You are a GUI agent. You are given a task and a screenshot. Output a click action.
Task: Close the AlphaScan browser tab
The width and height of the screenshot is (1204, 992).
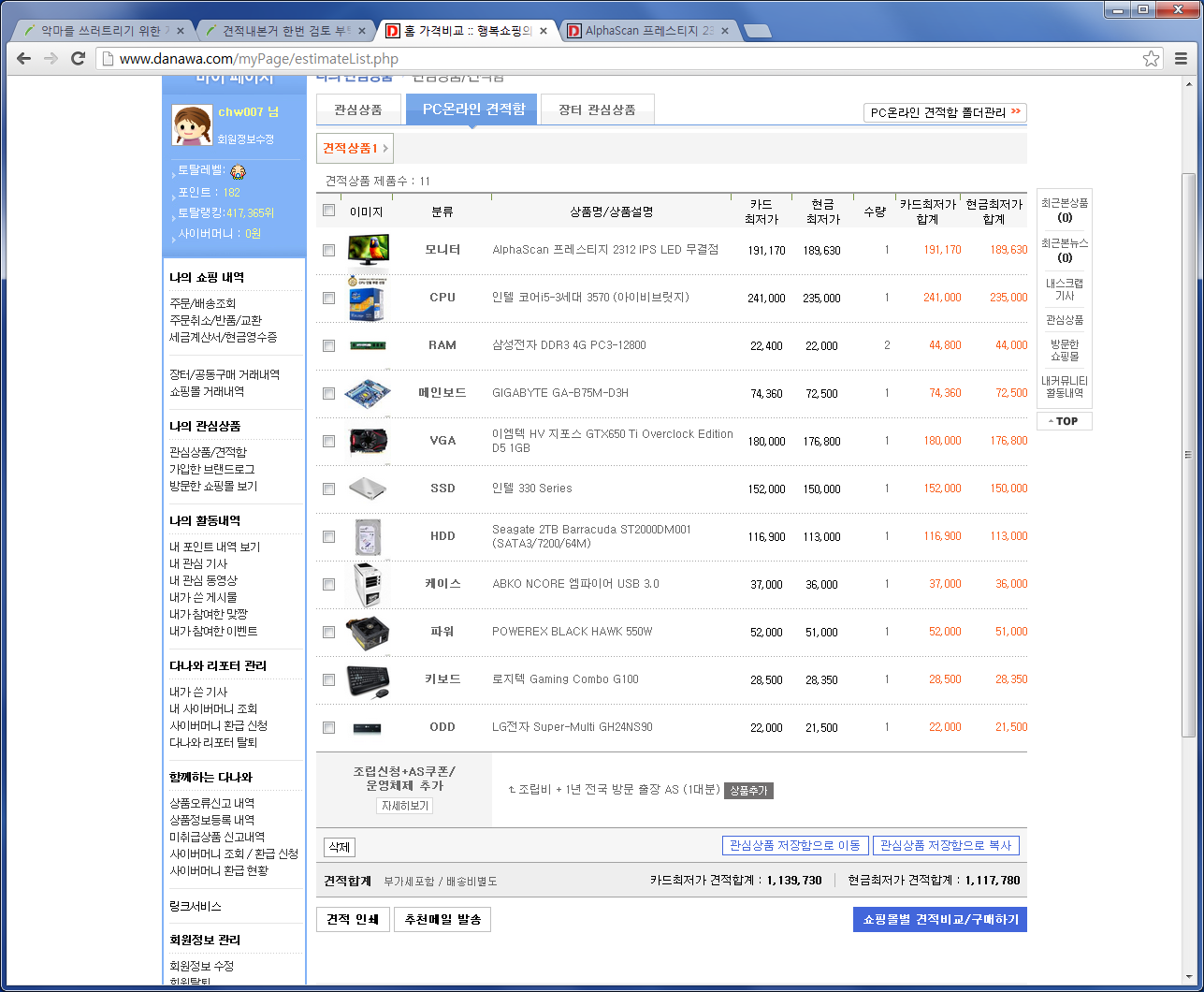(x=724, y=30)
